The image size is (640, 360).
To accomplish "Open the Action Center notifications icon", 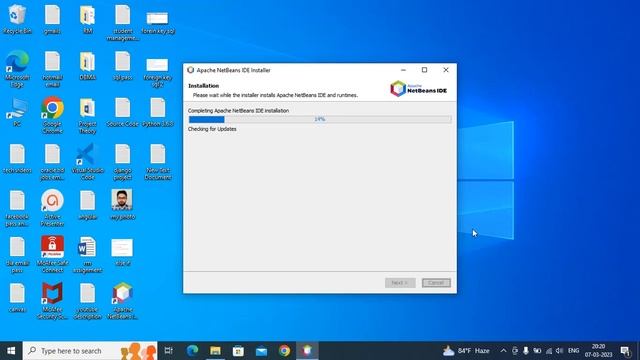I will point(625,351).
